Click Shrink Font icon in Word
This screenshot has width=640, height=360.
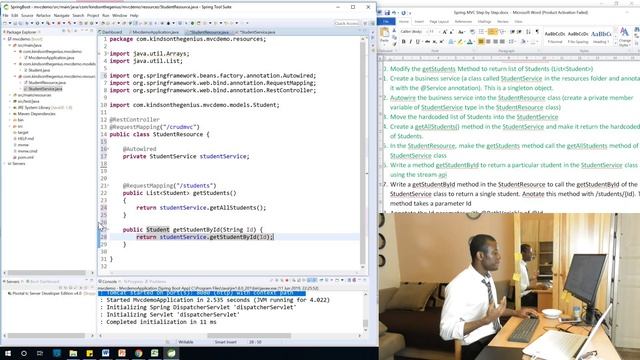[451, 31]
